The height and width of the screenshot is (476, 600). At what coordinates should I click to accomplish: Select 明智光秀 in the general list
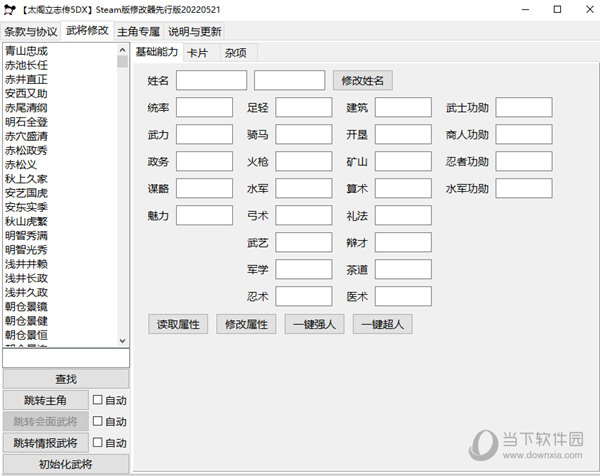point(26,250)
